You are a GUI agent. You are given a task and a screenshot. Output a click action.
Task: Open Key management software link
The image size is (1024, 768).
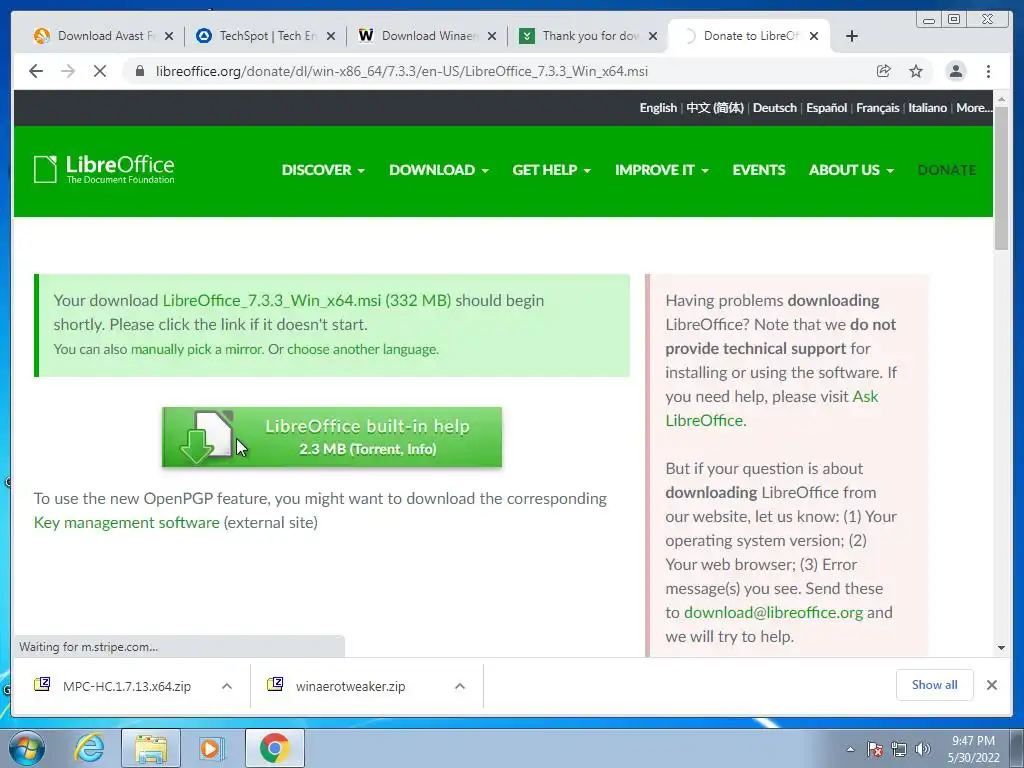point(127,522)
